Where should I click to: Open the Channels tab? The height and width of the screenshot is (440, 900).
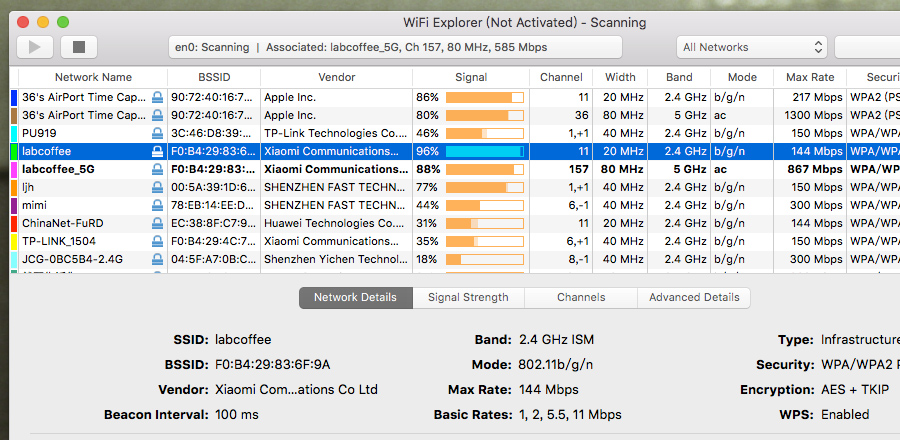click(x=581, y=297)
